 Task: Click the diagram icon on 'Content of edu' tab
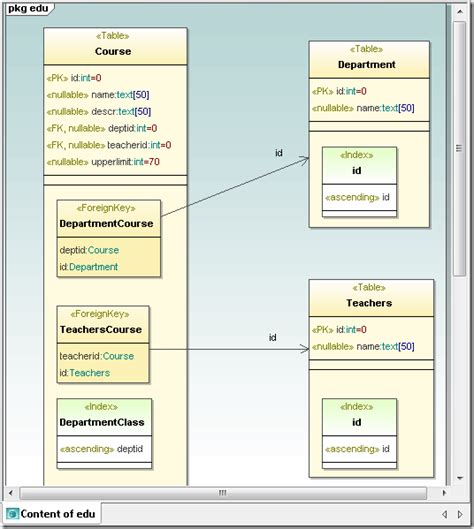[12, 514]
